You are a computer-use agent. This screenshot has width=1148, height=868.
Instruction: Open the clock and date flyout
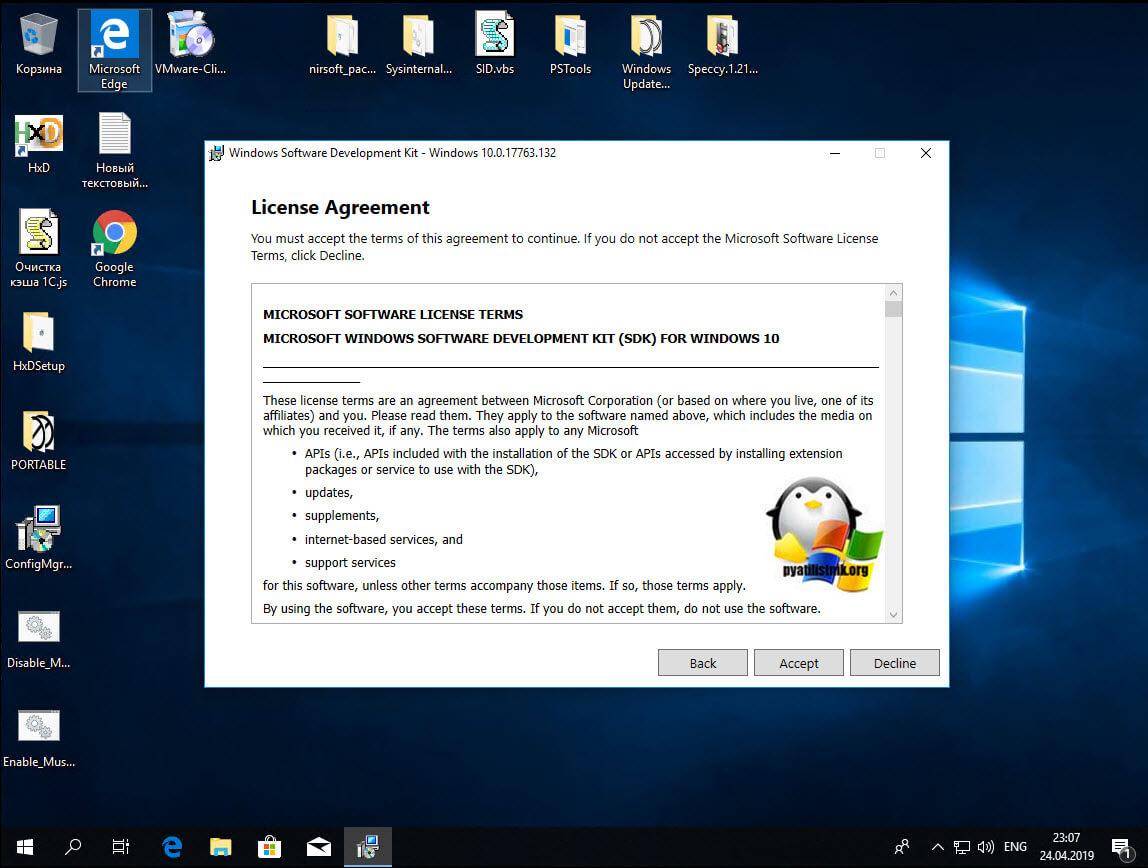(x=1067, y=847)
